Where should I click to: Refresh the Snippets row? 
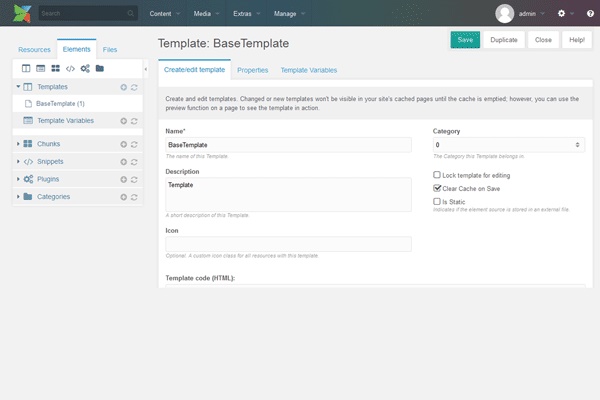[134, 162]
